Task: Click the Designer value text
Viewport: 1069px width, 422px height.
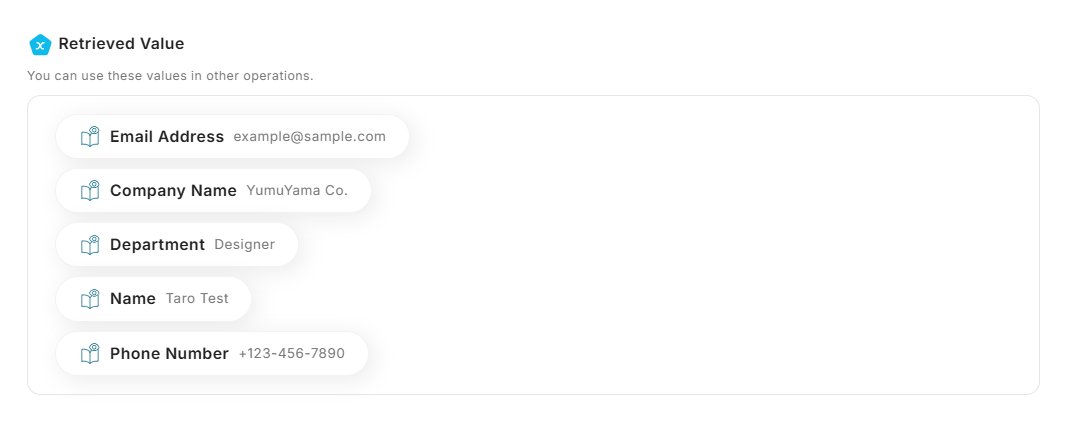Action: 244,245
